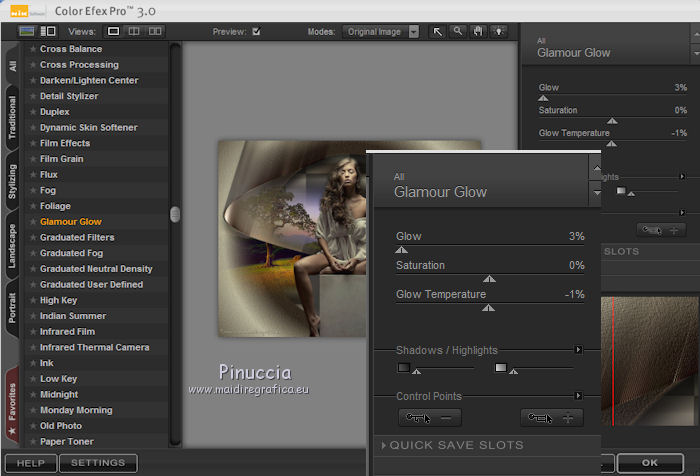Toggle favorite star for Glamour Glow

33,222
